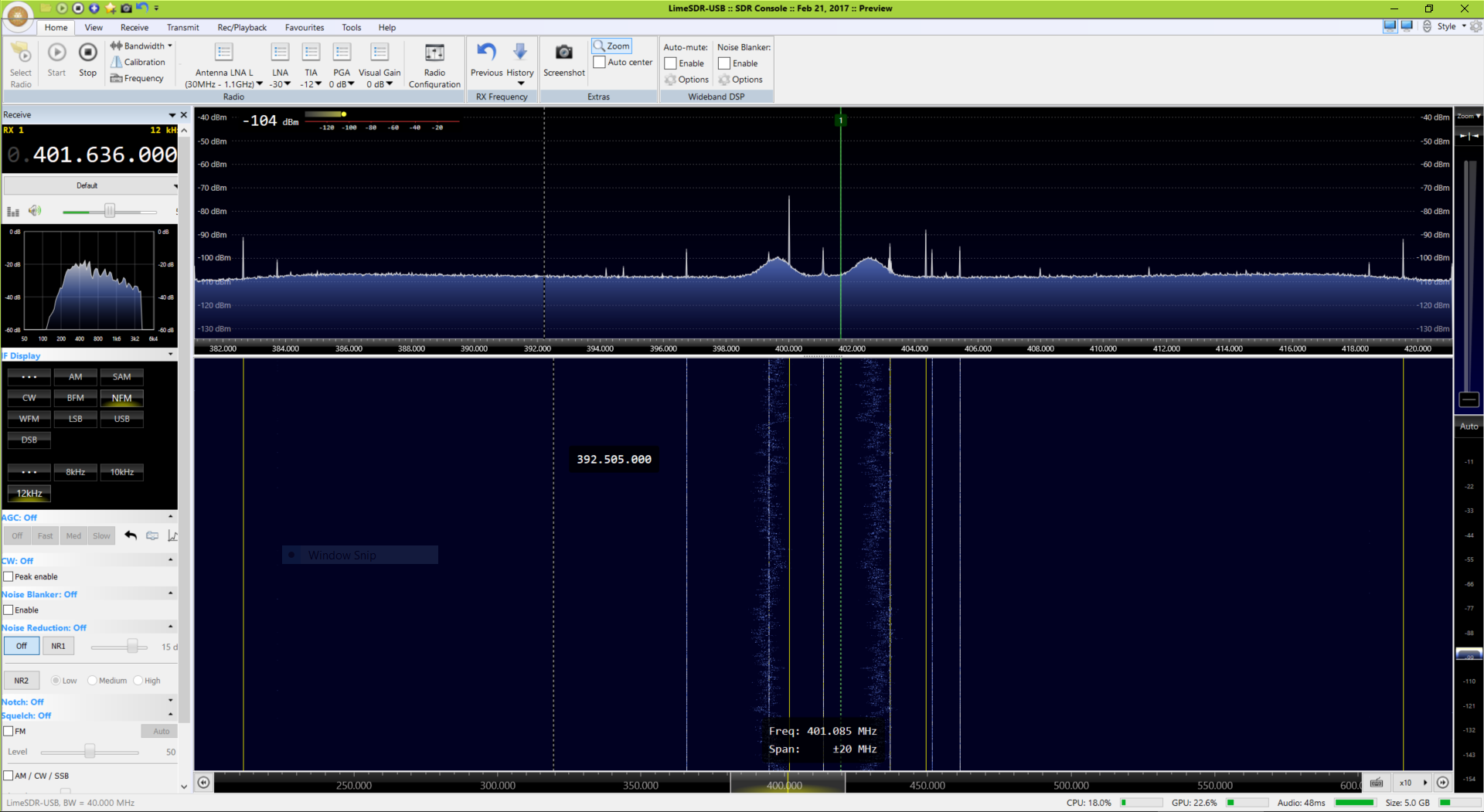This screenshot has height=812, width=1484.
Task: Open the Favourites ribbon tab
Action: (x=305, y=27)
